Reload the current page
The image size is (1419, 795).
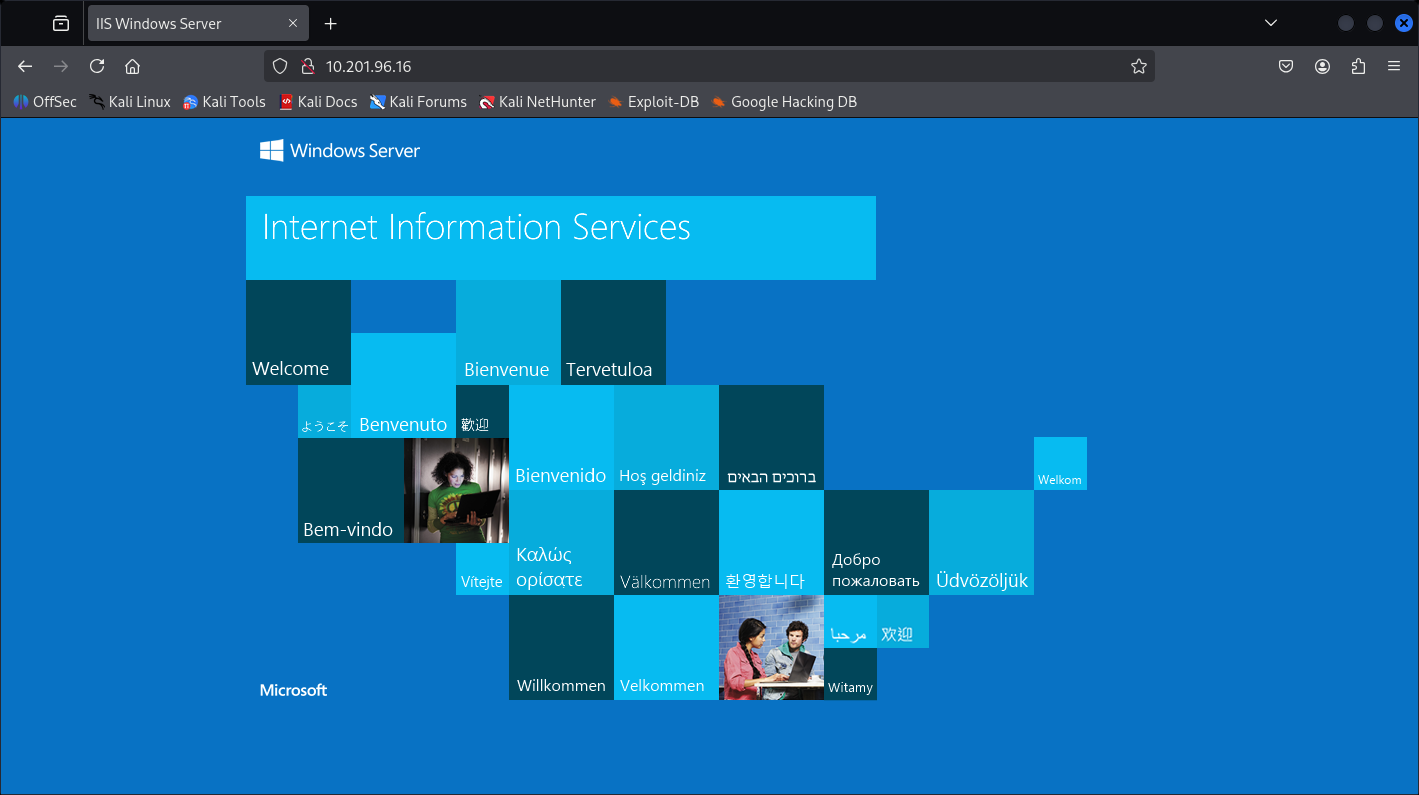pyautogui.click(x=97, y=66)
